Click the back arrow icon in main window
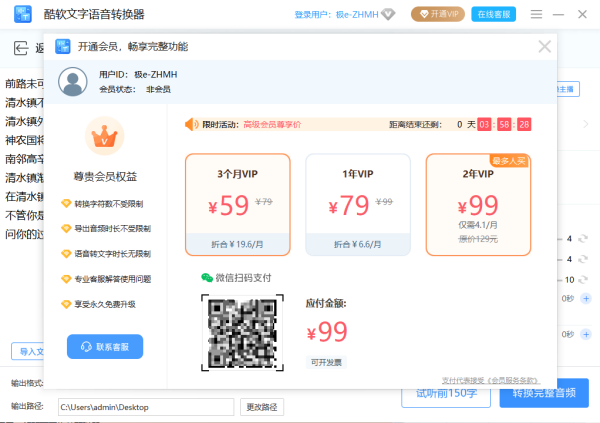Screen dimensions: 600x423 point(21,48)
